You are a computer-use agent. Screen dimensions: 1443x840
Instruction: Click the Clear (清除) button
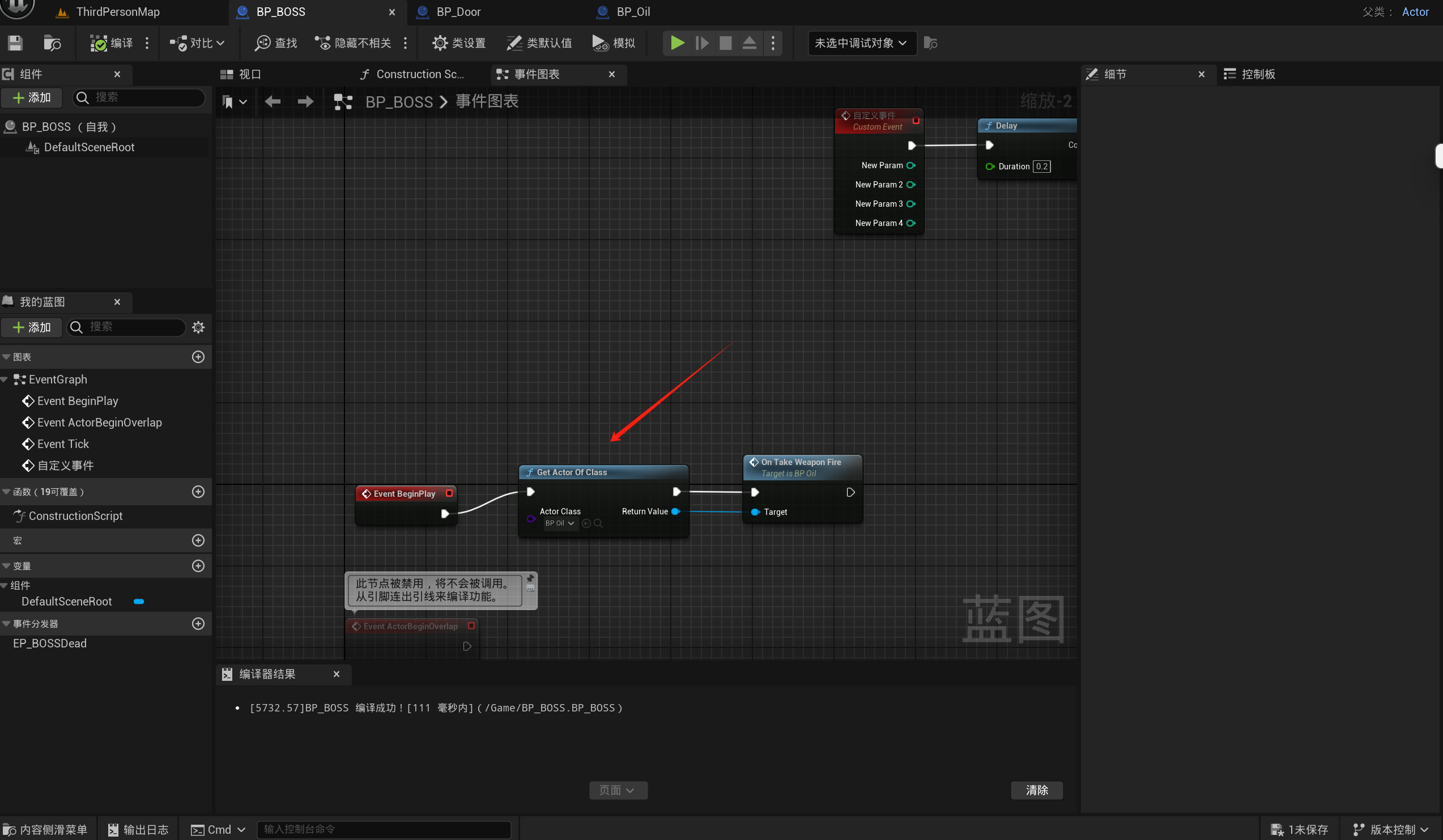[1036, 790]
